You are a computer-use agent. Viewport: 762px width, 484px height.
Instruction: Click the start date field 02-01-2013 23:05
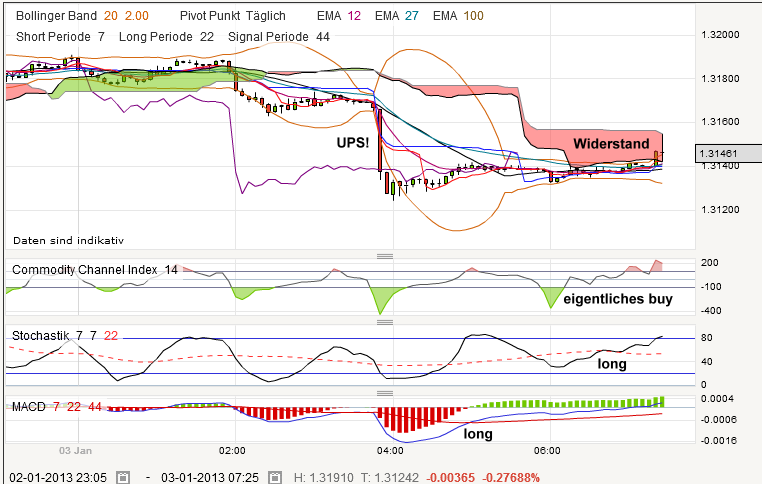pyautogui.click(x=58, y=476)
